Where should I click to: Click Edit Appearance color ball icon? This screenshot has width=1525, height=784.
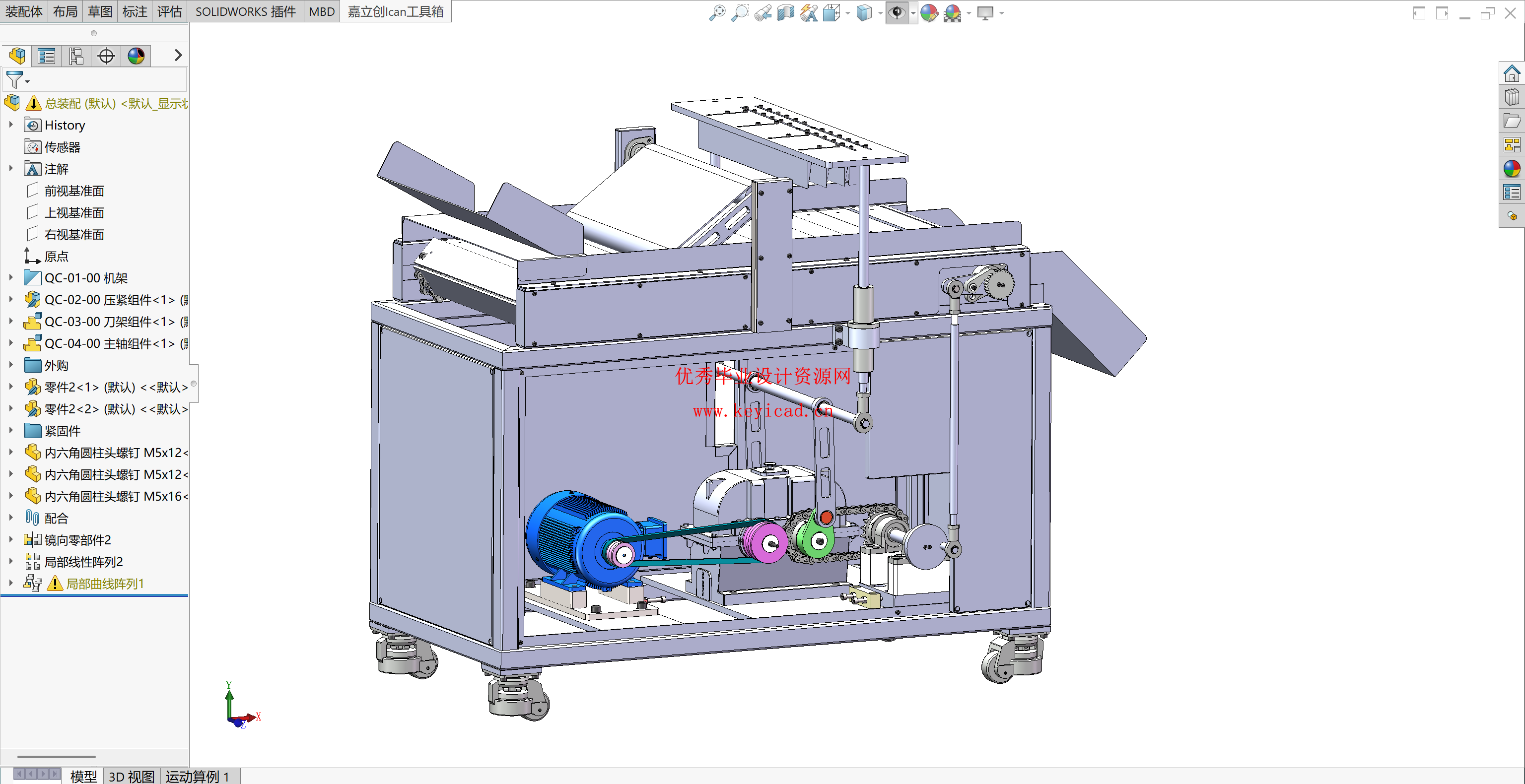(x=929, y=12)
